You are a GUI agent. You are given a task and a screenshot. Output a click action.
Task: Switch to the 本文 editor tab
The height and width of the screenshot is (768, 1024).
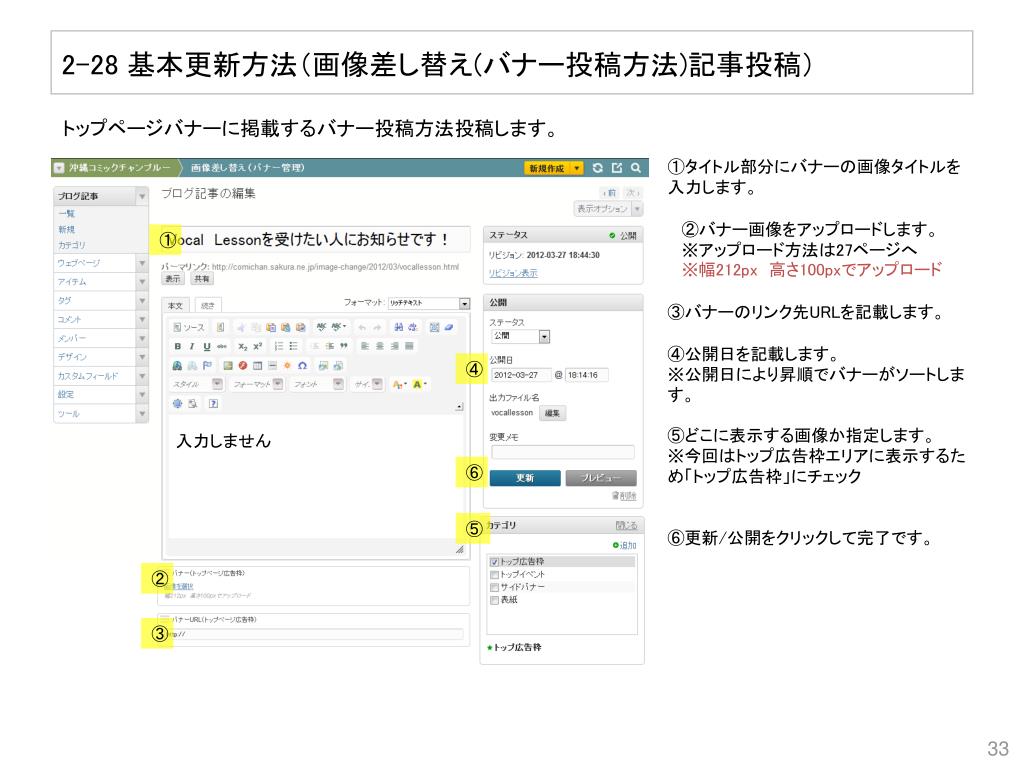[x=175, y=306]
